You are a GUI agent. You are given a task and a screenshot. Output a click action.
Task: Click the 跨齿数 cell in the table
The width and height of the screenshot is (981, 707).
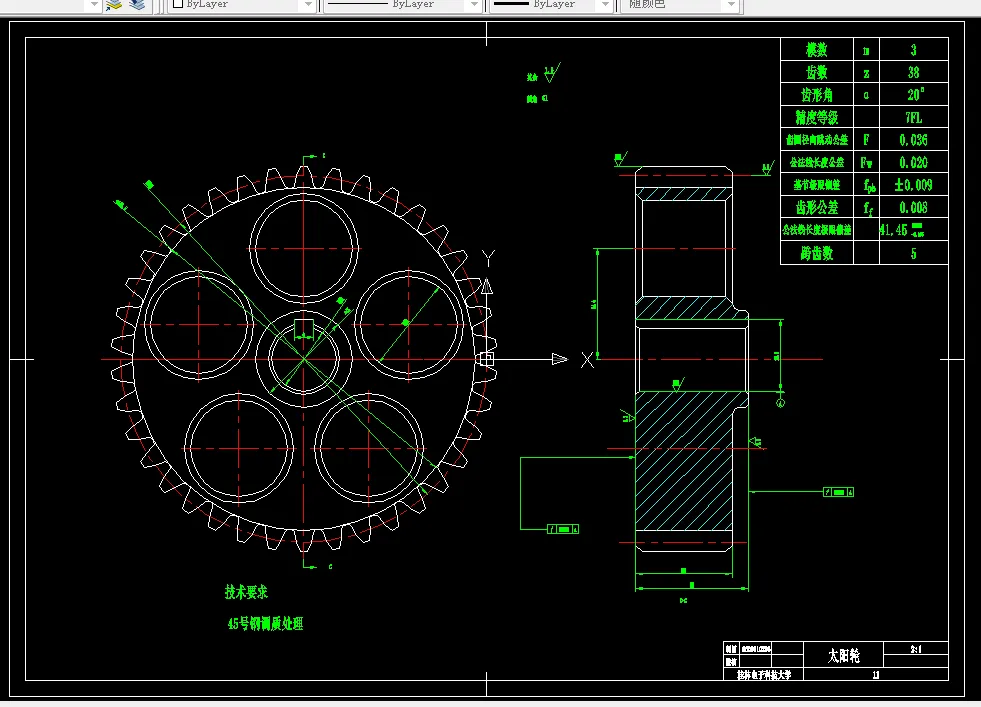(x=817, y=253)
